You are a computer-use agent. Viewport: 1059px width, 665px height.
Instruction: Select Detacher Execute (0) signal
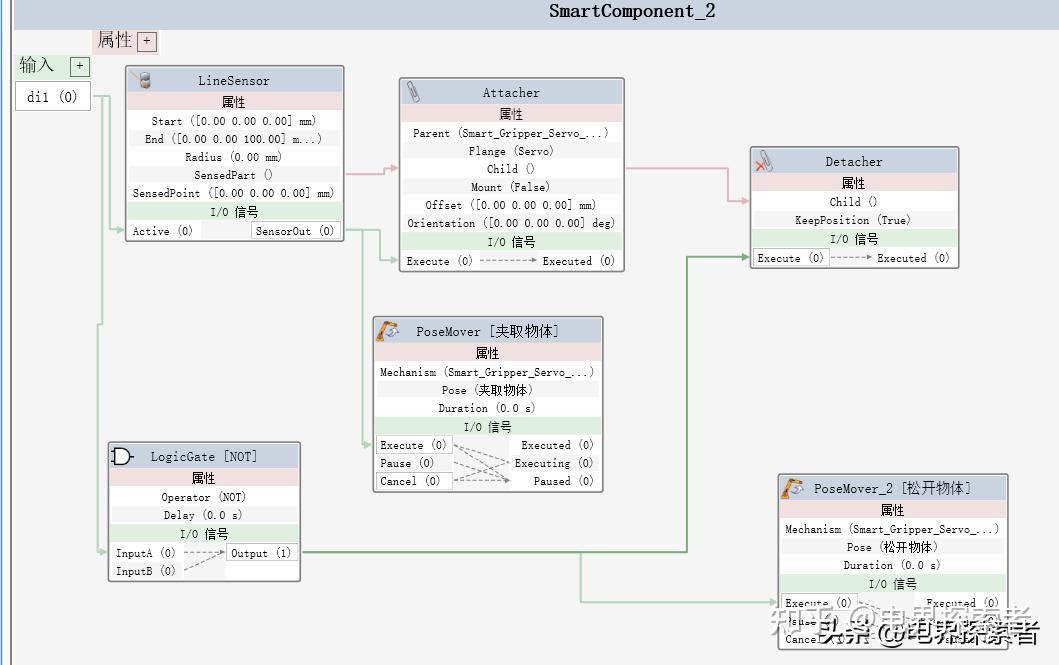coord(790,258)
